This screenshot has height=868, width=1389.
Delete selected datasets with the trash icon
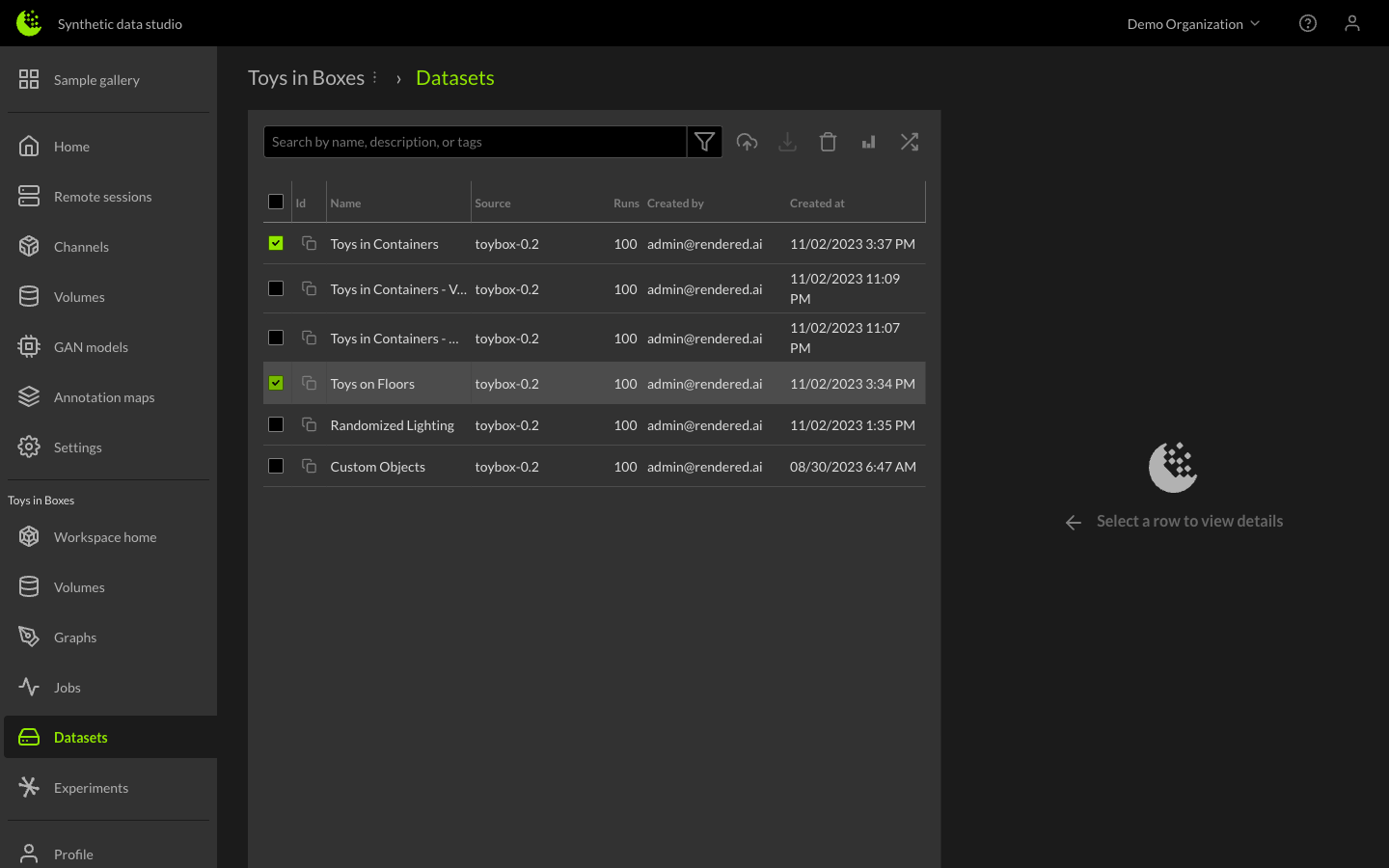[828, 142]
